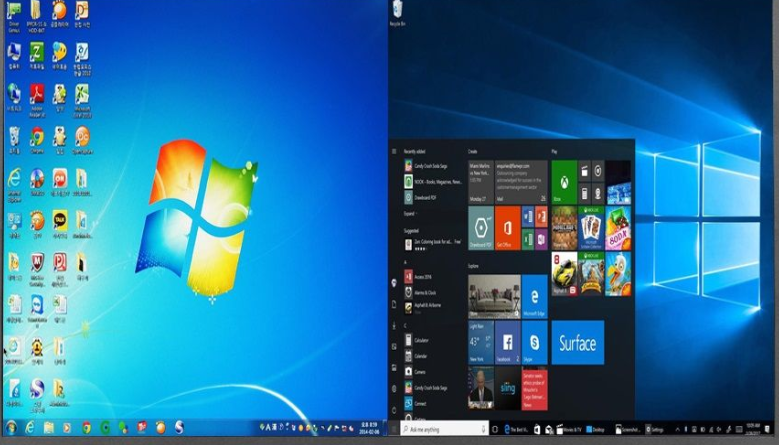Click the microphone in the search box

(x=483, y=429)
